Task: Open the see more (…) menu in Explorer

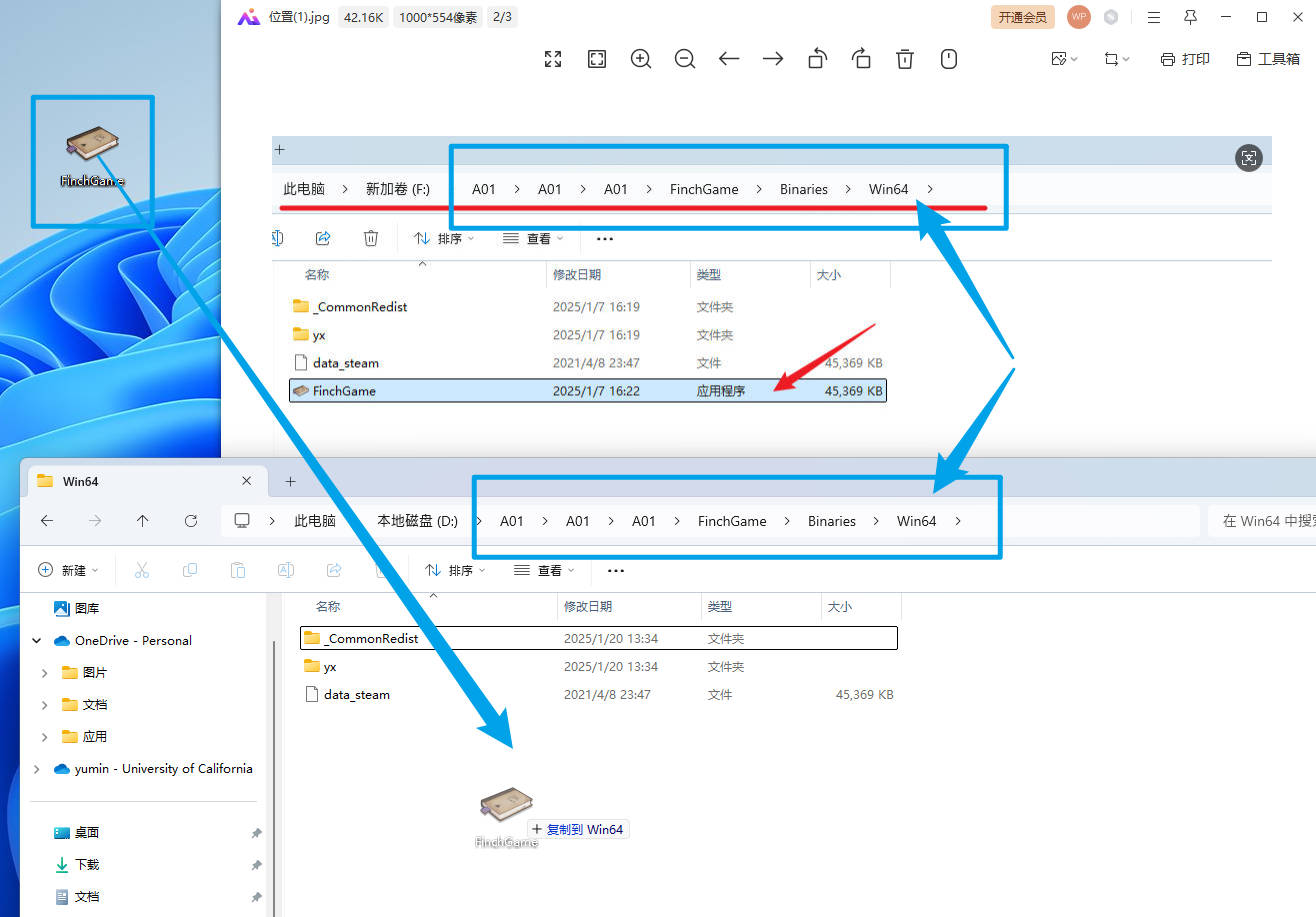Action: [616, 570]
